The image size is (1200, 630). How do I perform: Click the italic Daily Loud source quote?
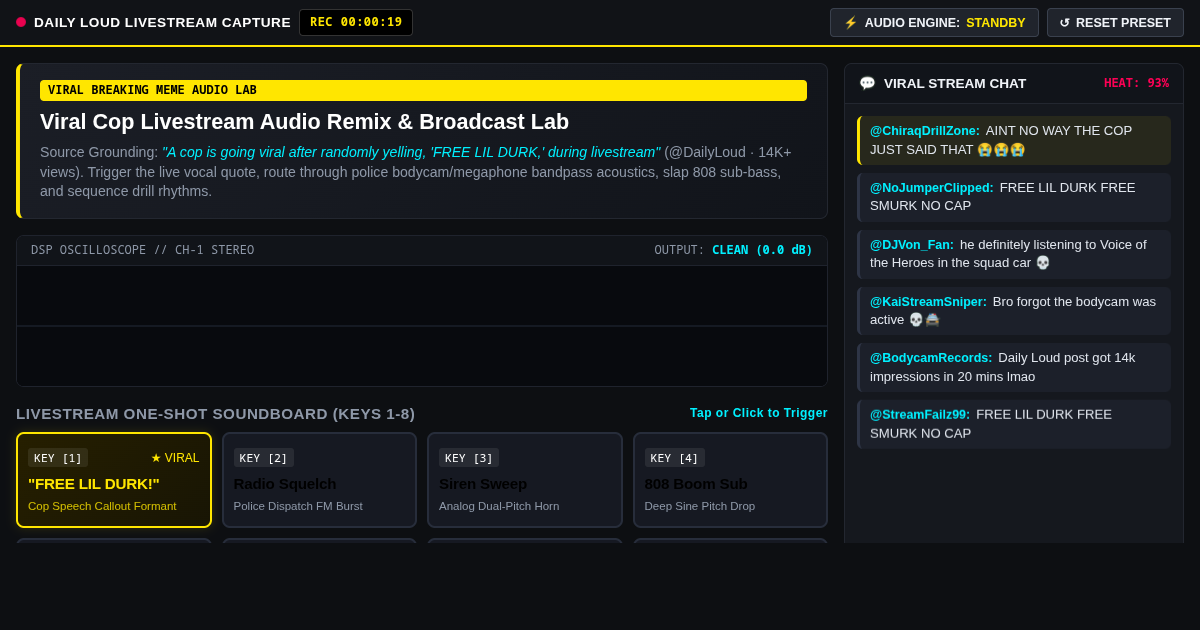coord(411,152)
